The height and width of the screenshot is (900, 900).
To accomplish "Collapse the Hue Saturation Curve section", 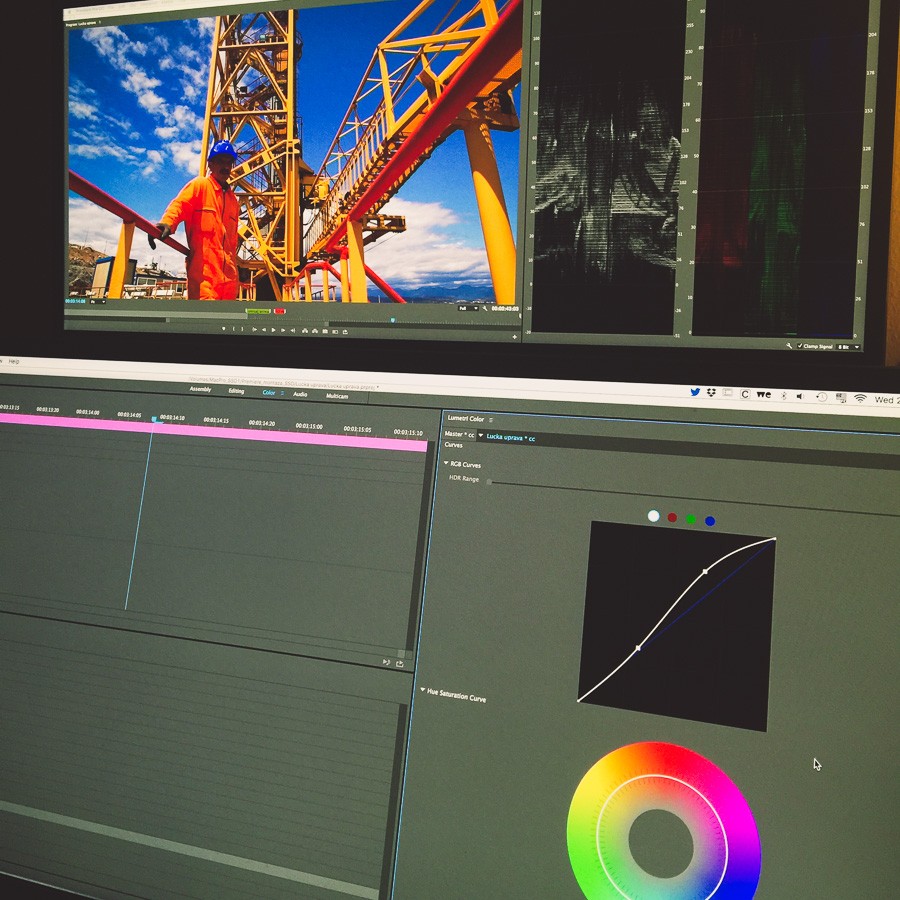I will tap(423, 690).
